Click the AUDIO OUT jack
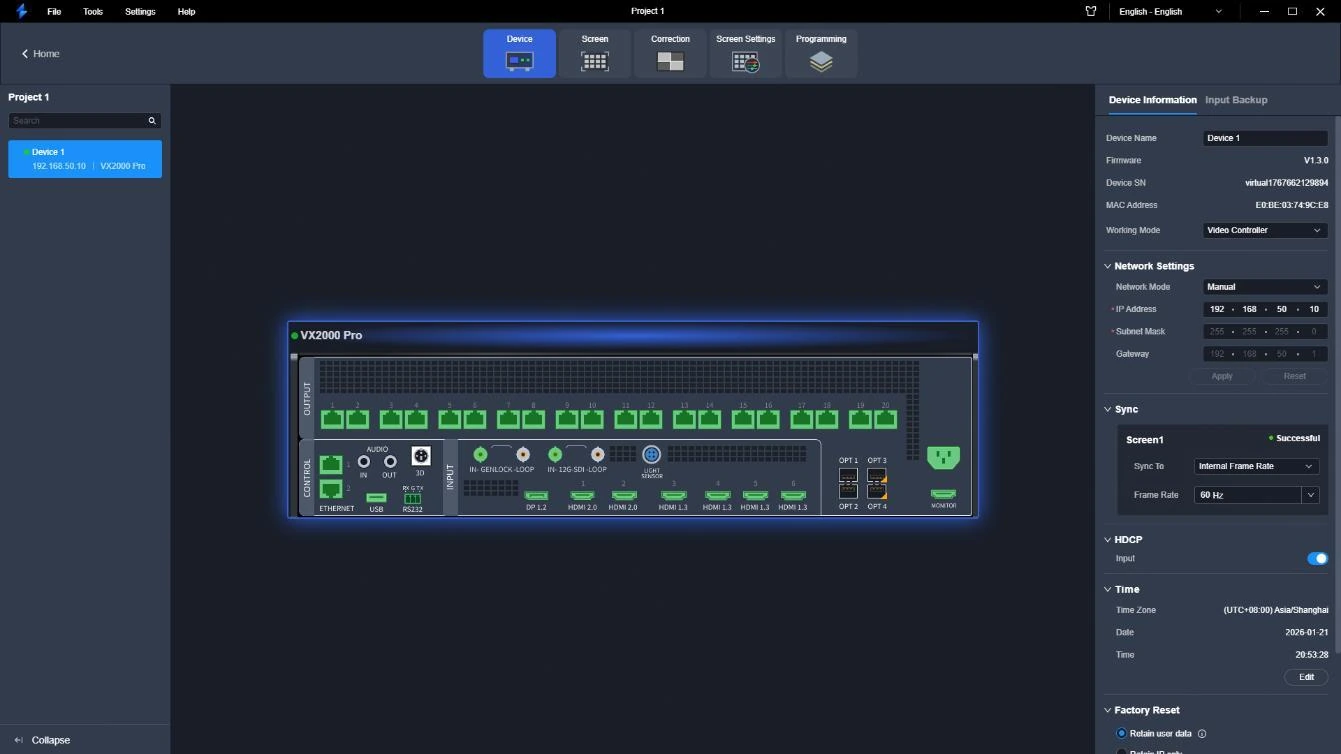 (389, 462)
